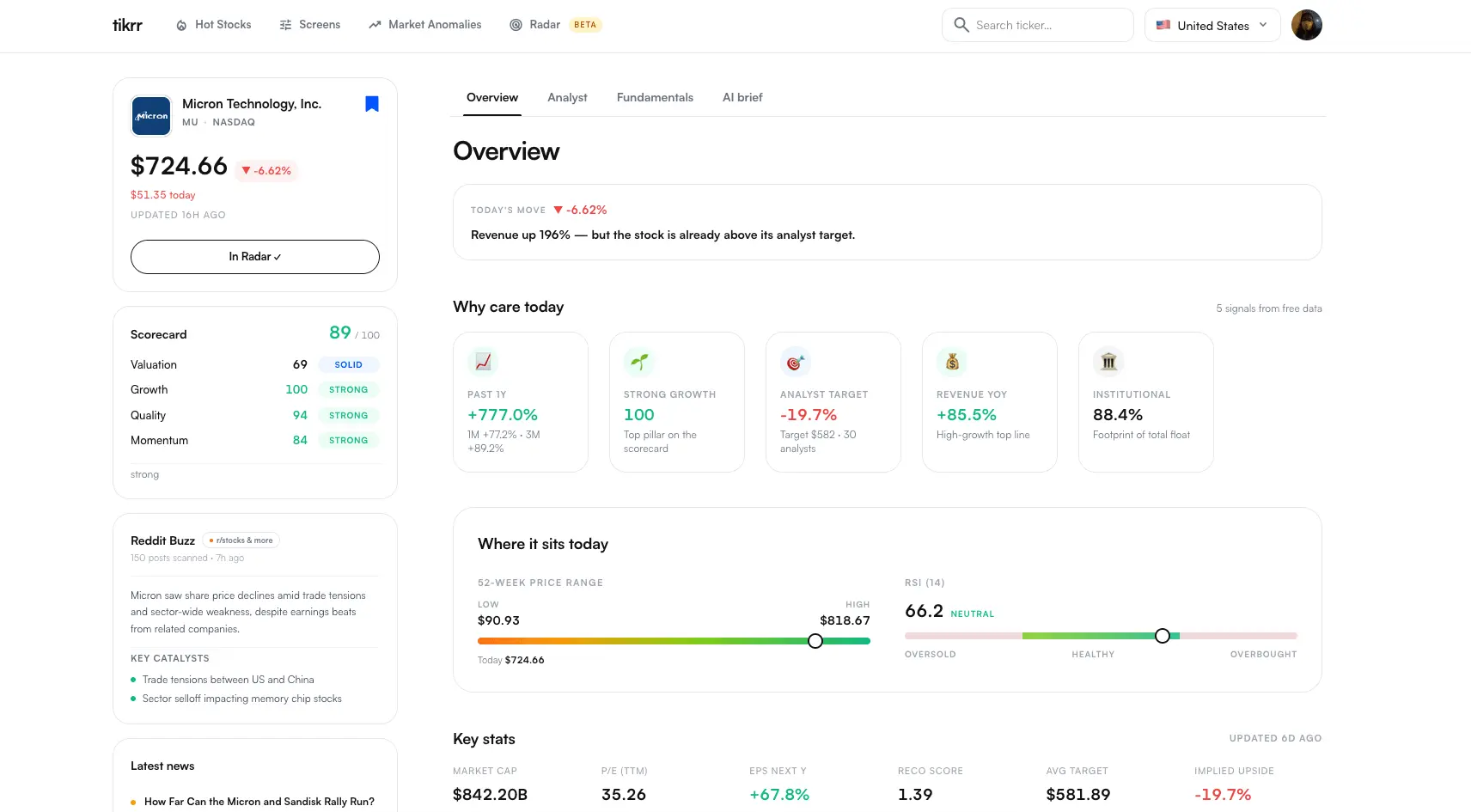Click the P/E (TTM) 35.26 value

click(x=624, y=795)
